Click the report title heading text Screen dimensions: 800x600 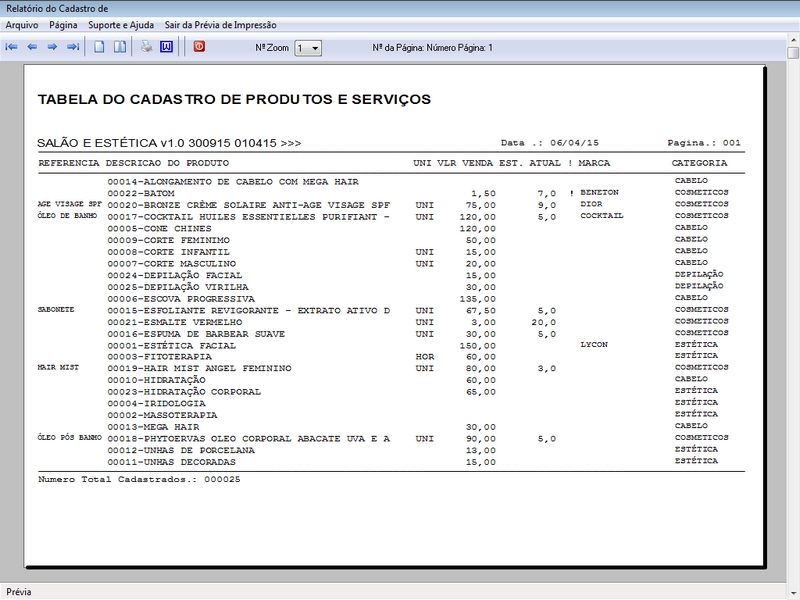coord(234,100)
